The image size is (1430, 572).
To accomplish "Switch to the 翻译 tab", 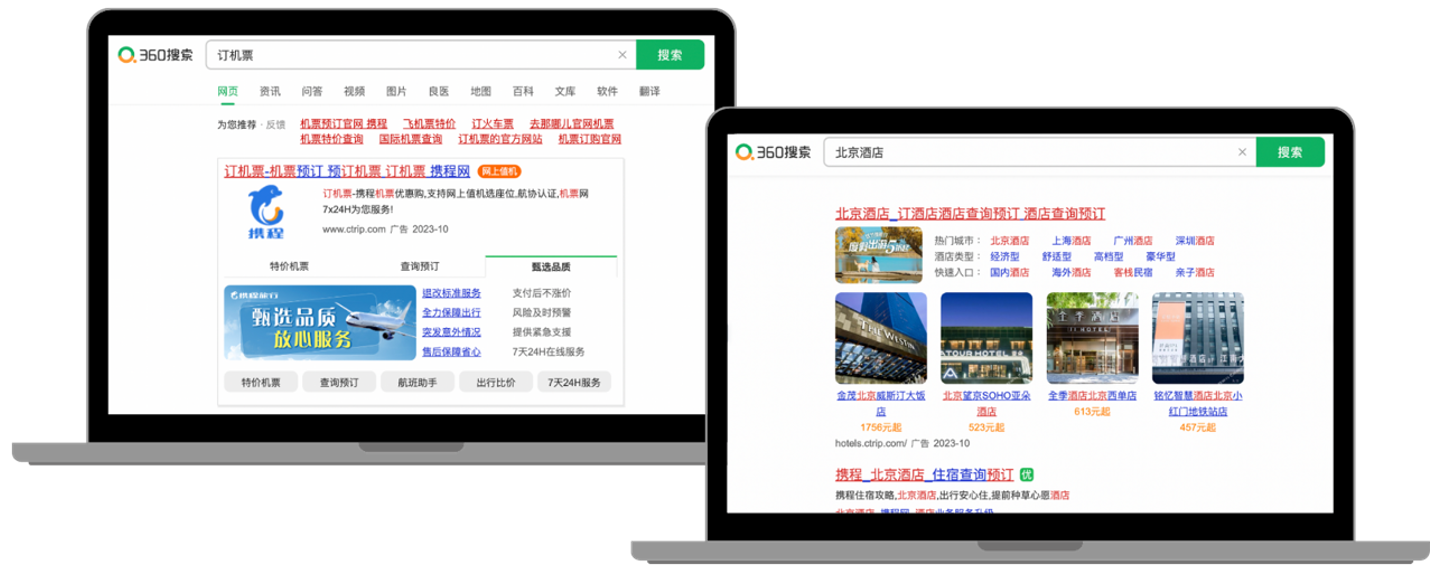I will (649, 91).
